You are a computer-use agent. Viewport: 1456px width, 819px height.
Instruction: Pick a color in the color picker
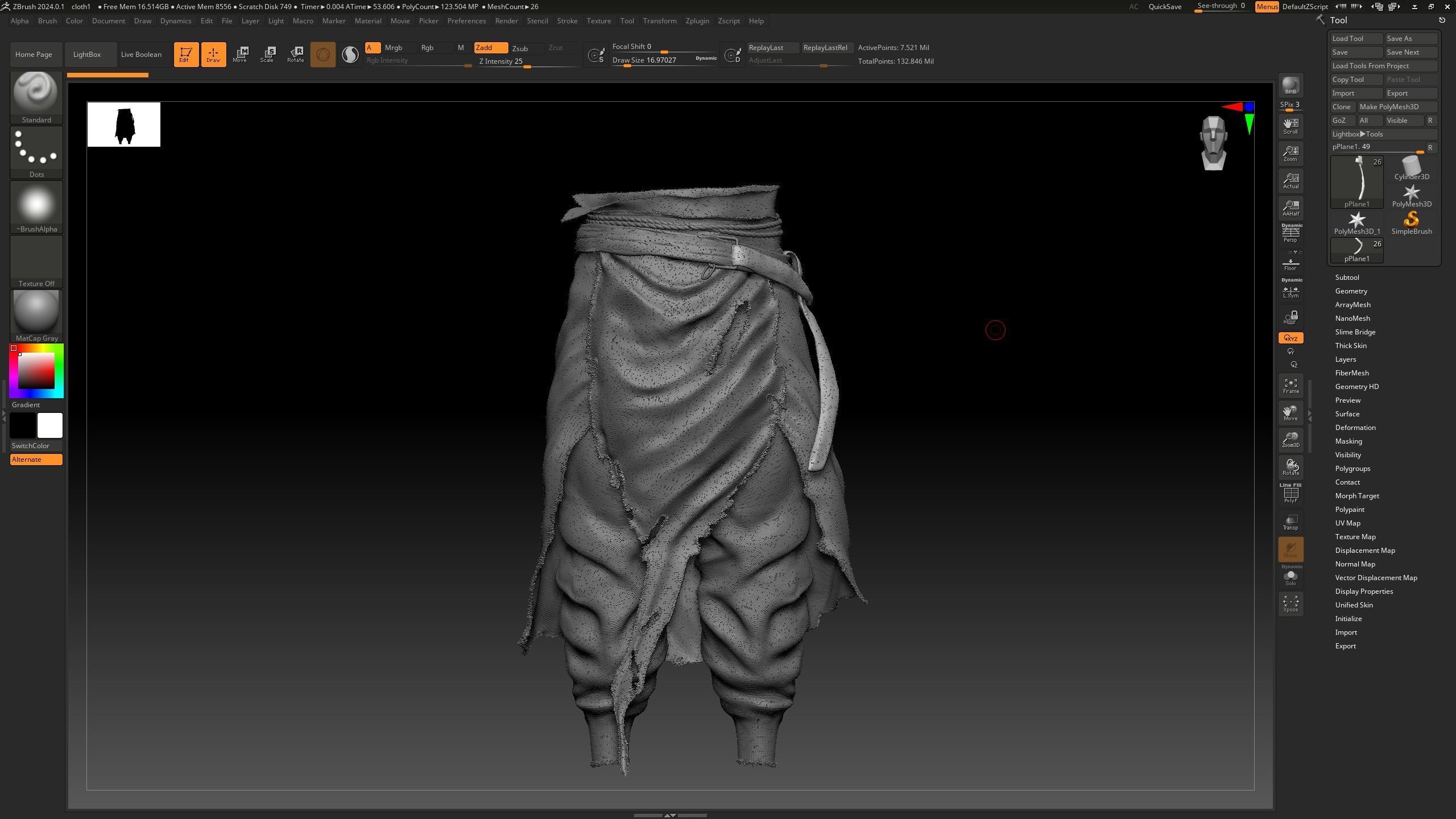coord(36,371)
